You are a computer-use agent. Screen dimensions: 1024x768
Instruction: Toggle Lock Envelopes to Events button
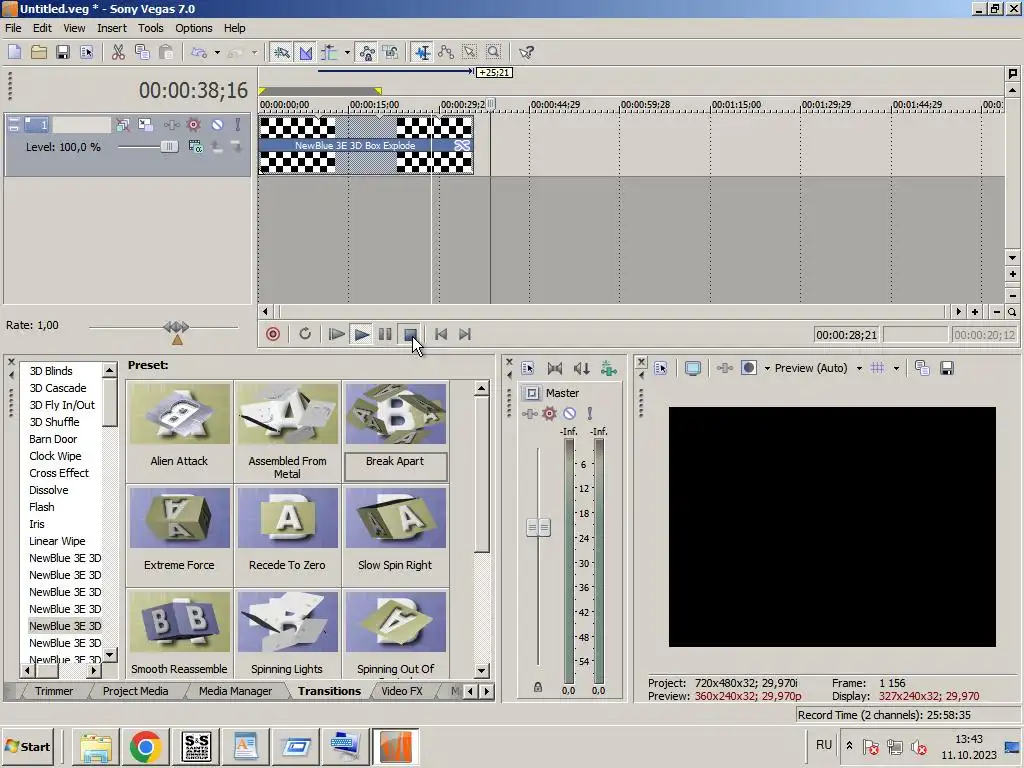[x=367, y=52]
